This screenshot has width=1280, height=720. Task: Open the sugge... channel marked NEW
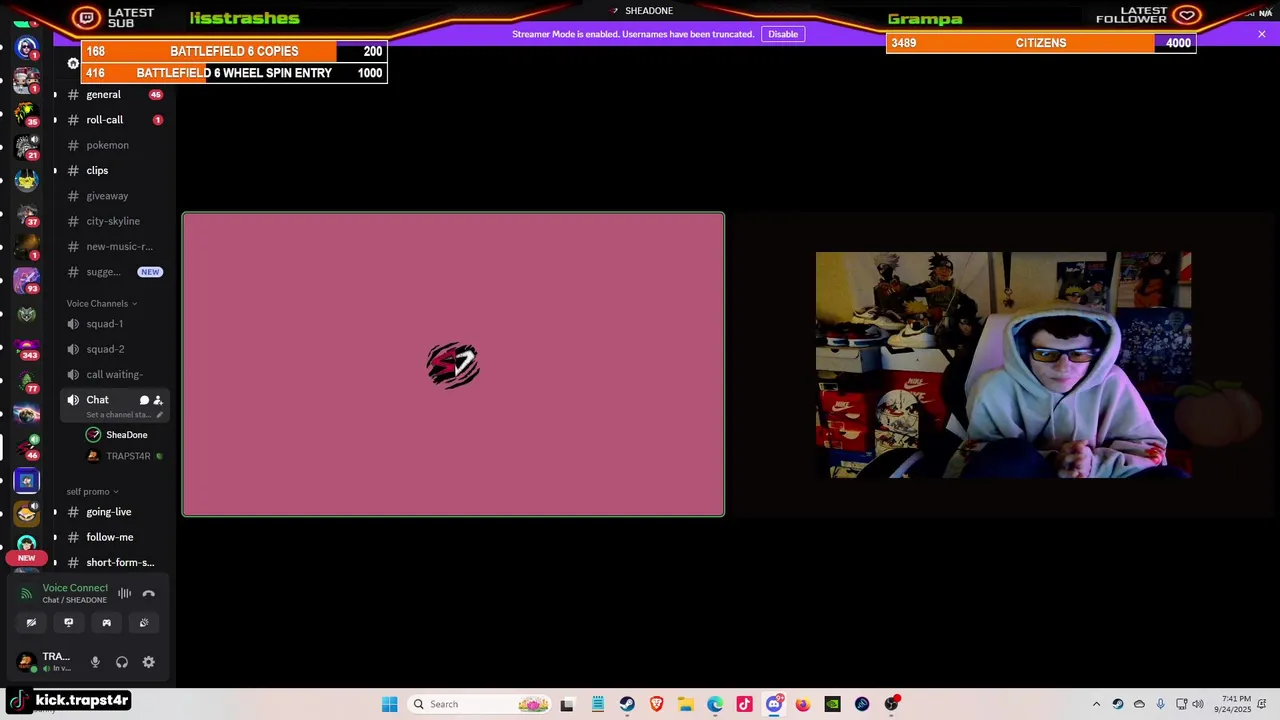point(114,272)
